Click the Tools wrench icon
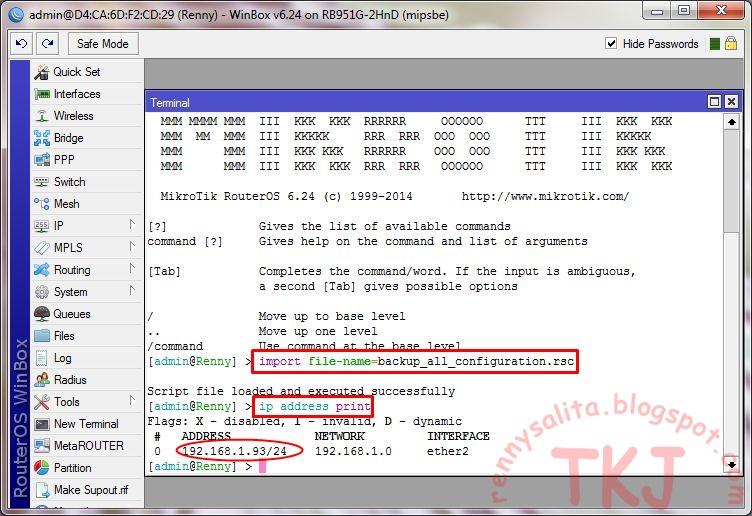 [x=42, y=402]
